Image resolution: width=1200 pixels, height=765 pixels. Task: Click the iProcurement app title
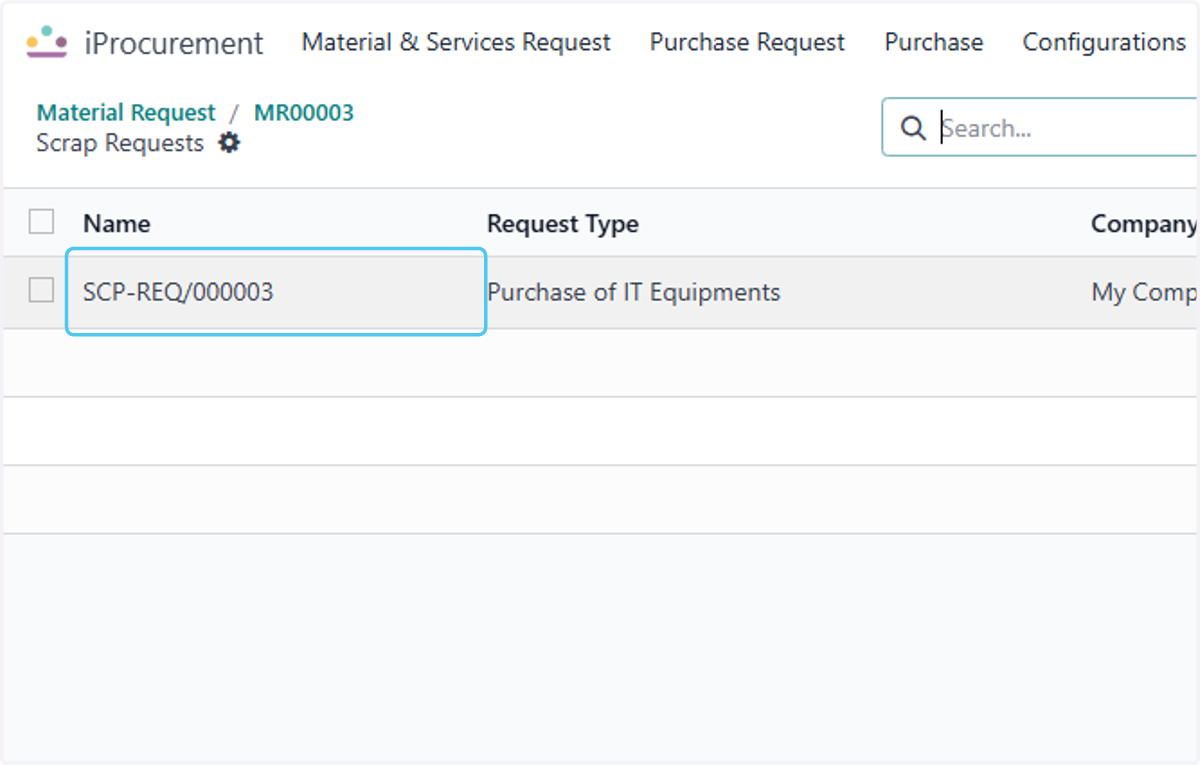click(174, 43)
